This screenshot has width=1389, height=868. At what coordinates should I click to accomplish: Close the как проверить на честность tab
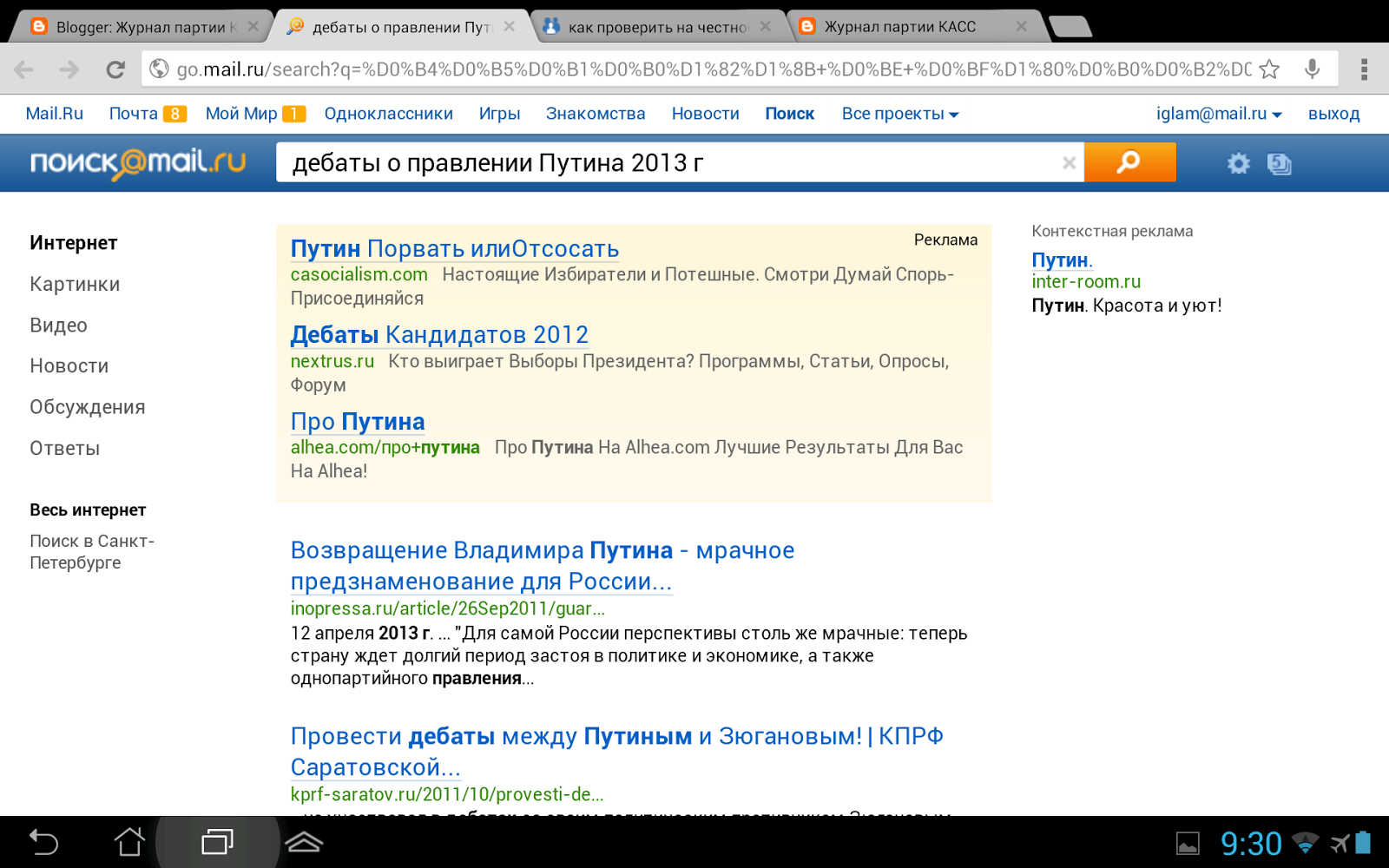tap(765, 27)
